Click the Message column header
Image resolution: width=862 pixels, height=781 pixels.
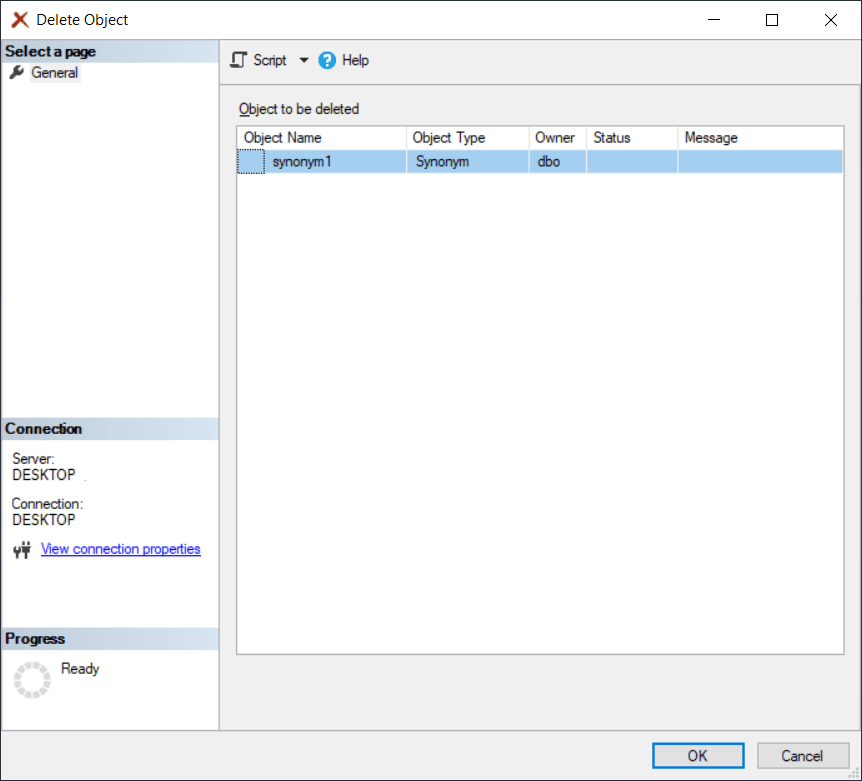point(760,137)
